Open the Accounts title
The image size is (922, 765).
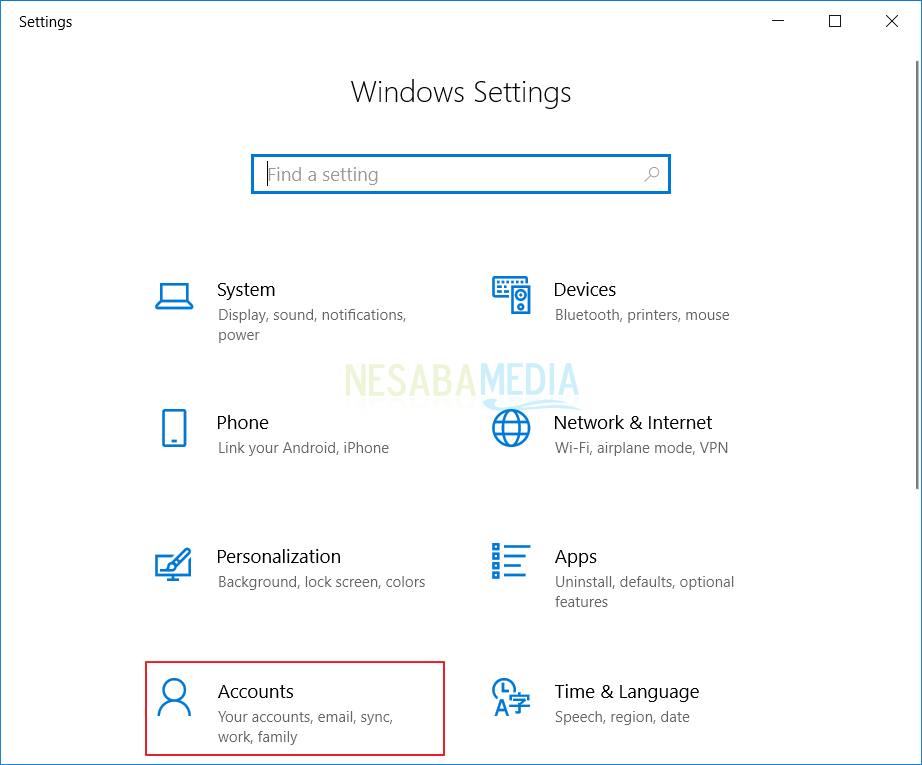(256, 692)
